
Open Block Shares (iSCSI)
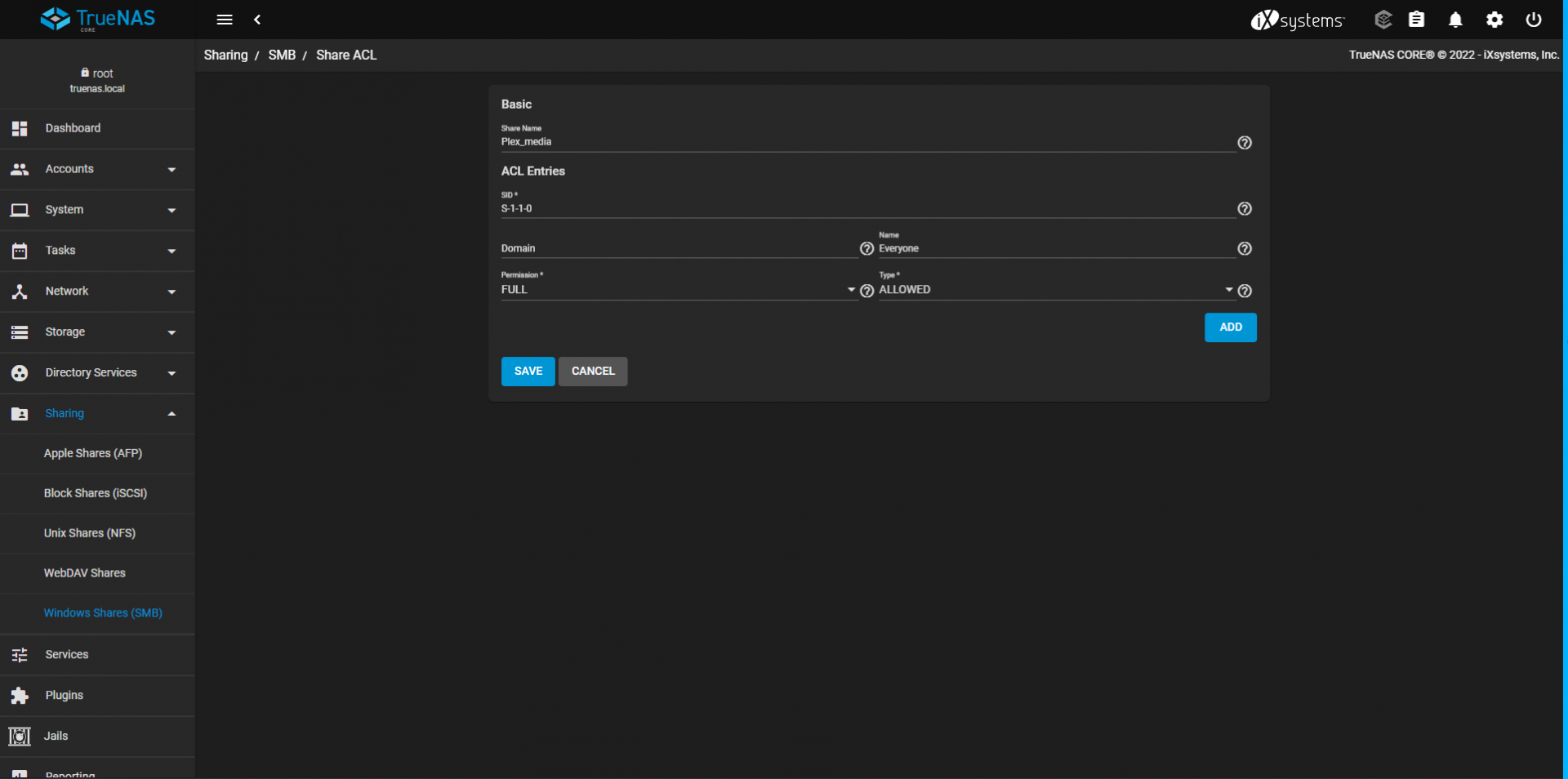click(x=97, y=494)
